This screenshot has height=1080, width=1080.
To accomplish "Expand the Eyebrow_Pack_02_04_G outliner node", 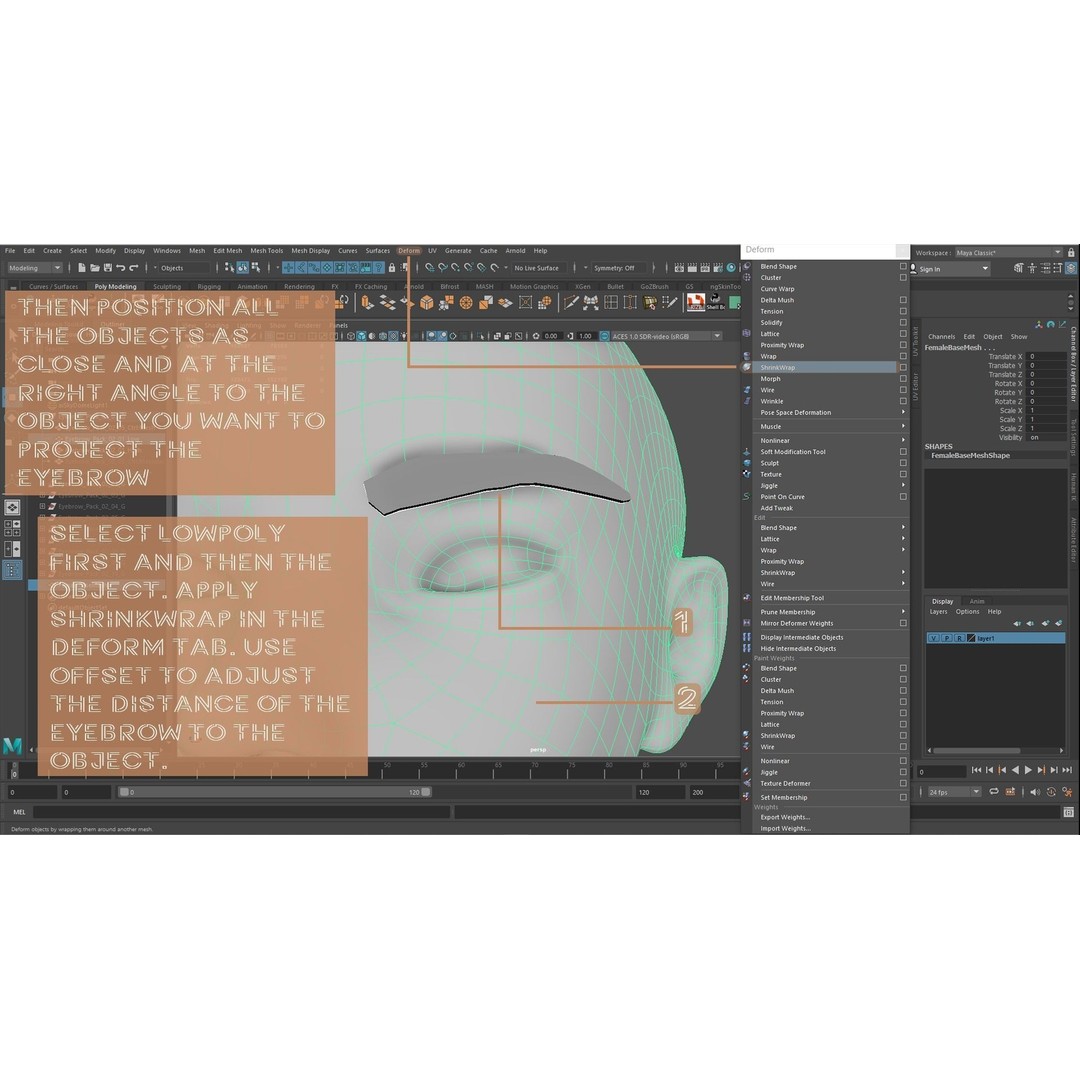I will pyautogui.click(x=43, y=506).
